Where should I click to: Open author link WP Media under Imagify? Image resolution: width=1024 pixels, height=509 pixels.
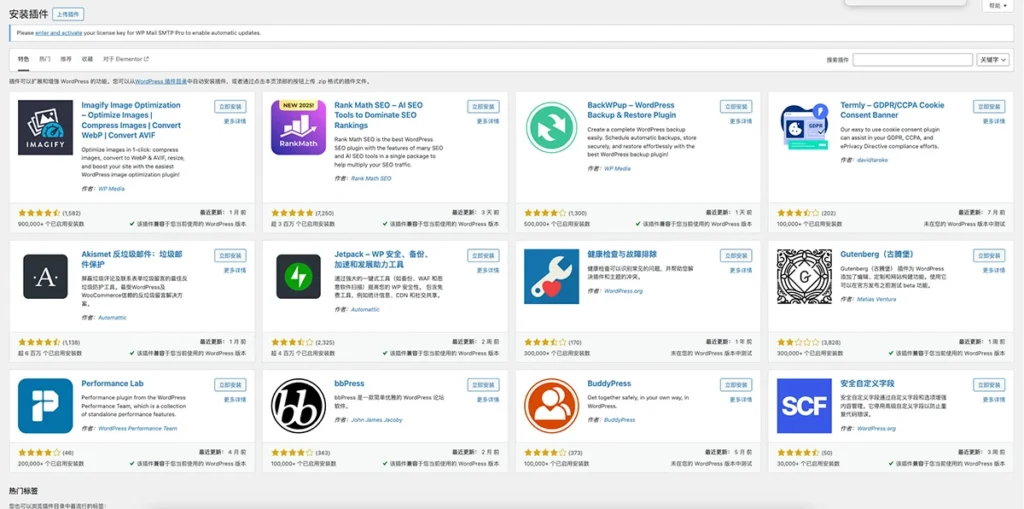pos(111,189)
